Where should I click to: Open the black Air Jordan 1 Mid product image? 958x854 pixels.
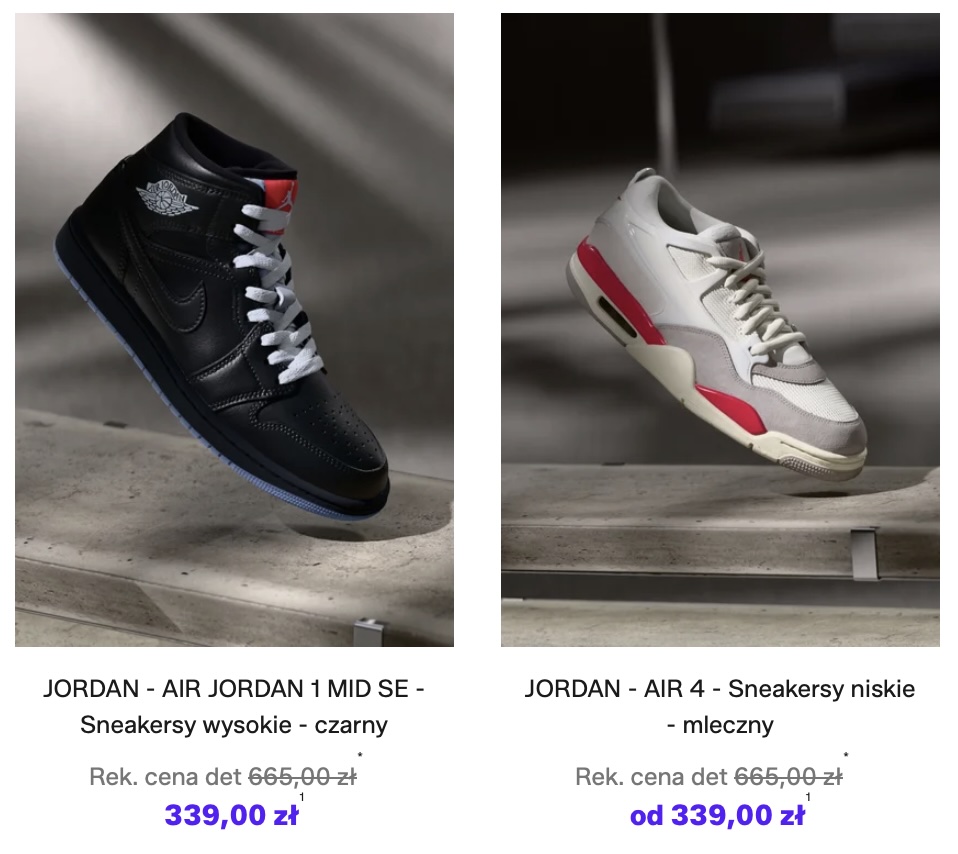(234, 330)
